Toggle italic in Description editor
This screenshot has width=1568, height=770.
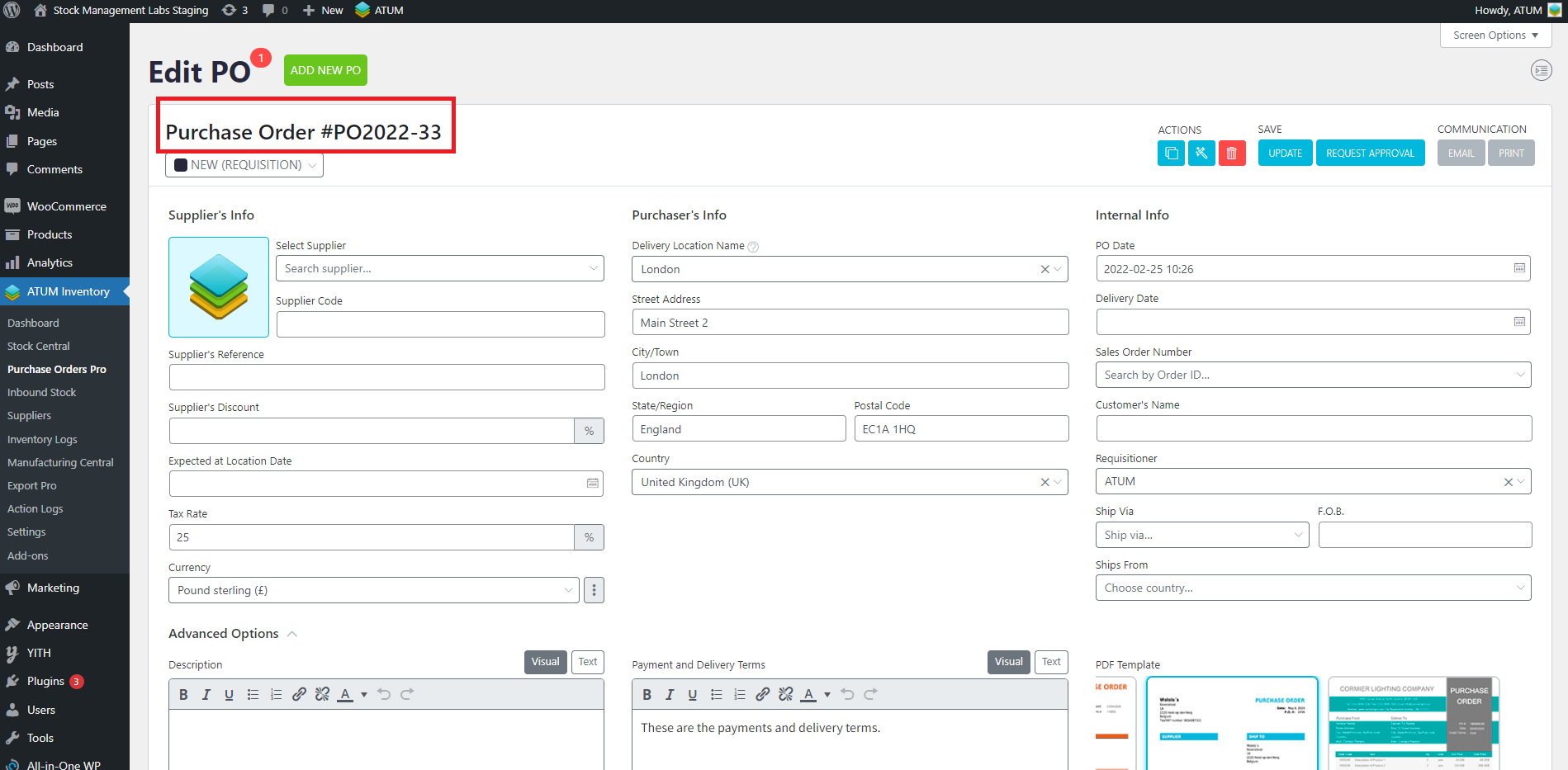pyautogui.click(x=206, y=695)
